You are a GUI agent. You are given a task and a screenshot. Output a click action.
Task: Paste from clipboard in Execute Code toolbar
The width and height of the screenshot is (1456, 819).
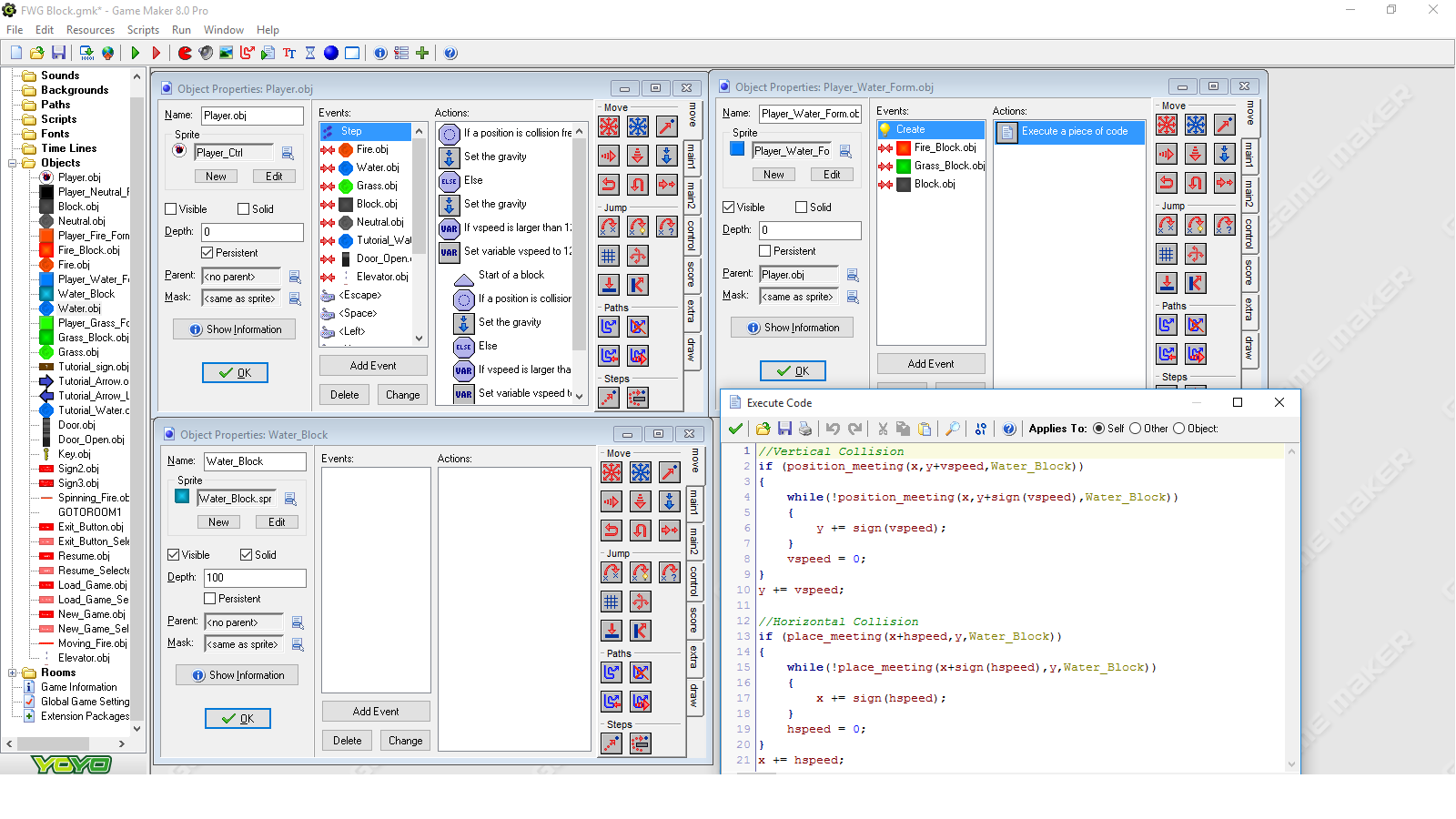coord(925,429)
